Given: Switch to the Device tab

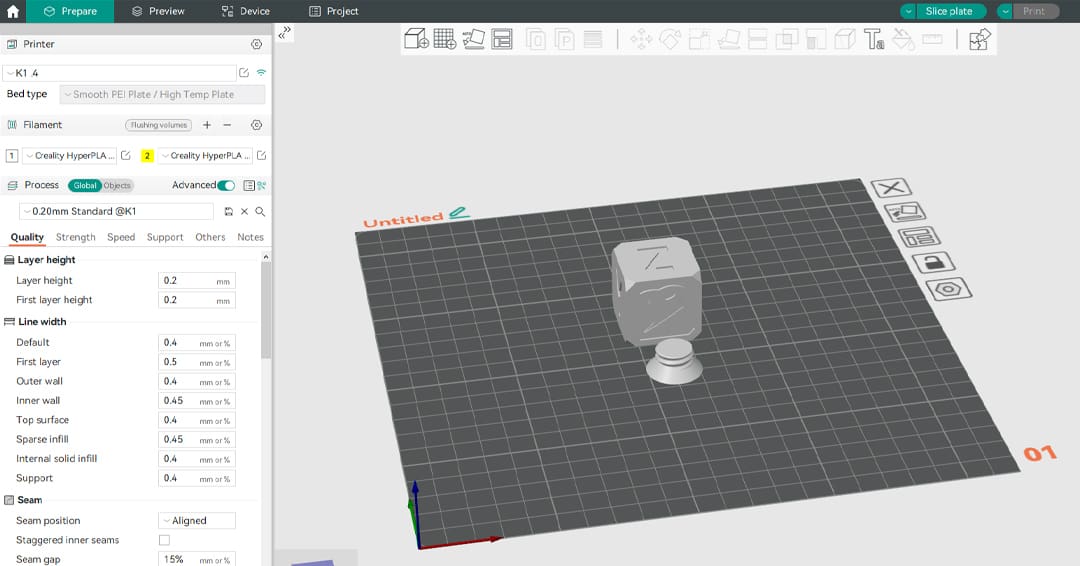Looking at the screenshot, I should point(246,11).
